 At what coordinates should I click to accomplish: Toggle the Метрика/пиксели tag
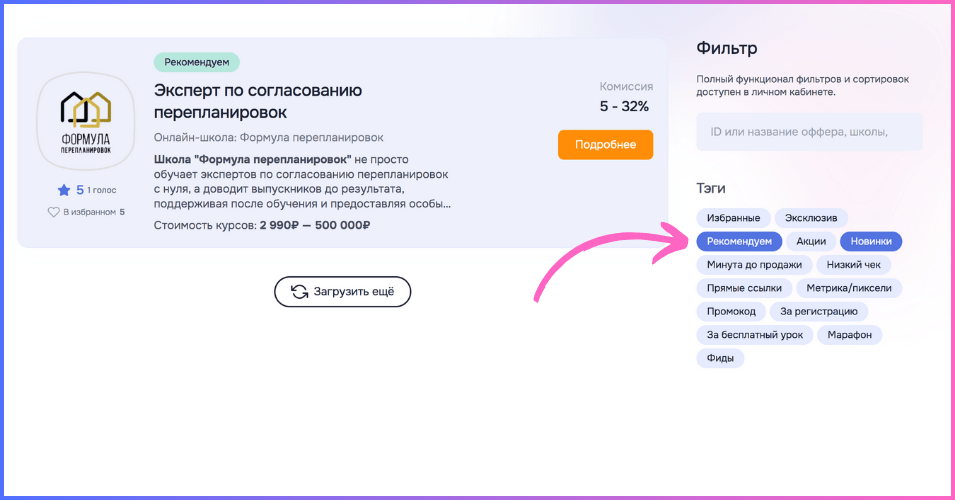(849, 288)
